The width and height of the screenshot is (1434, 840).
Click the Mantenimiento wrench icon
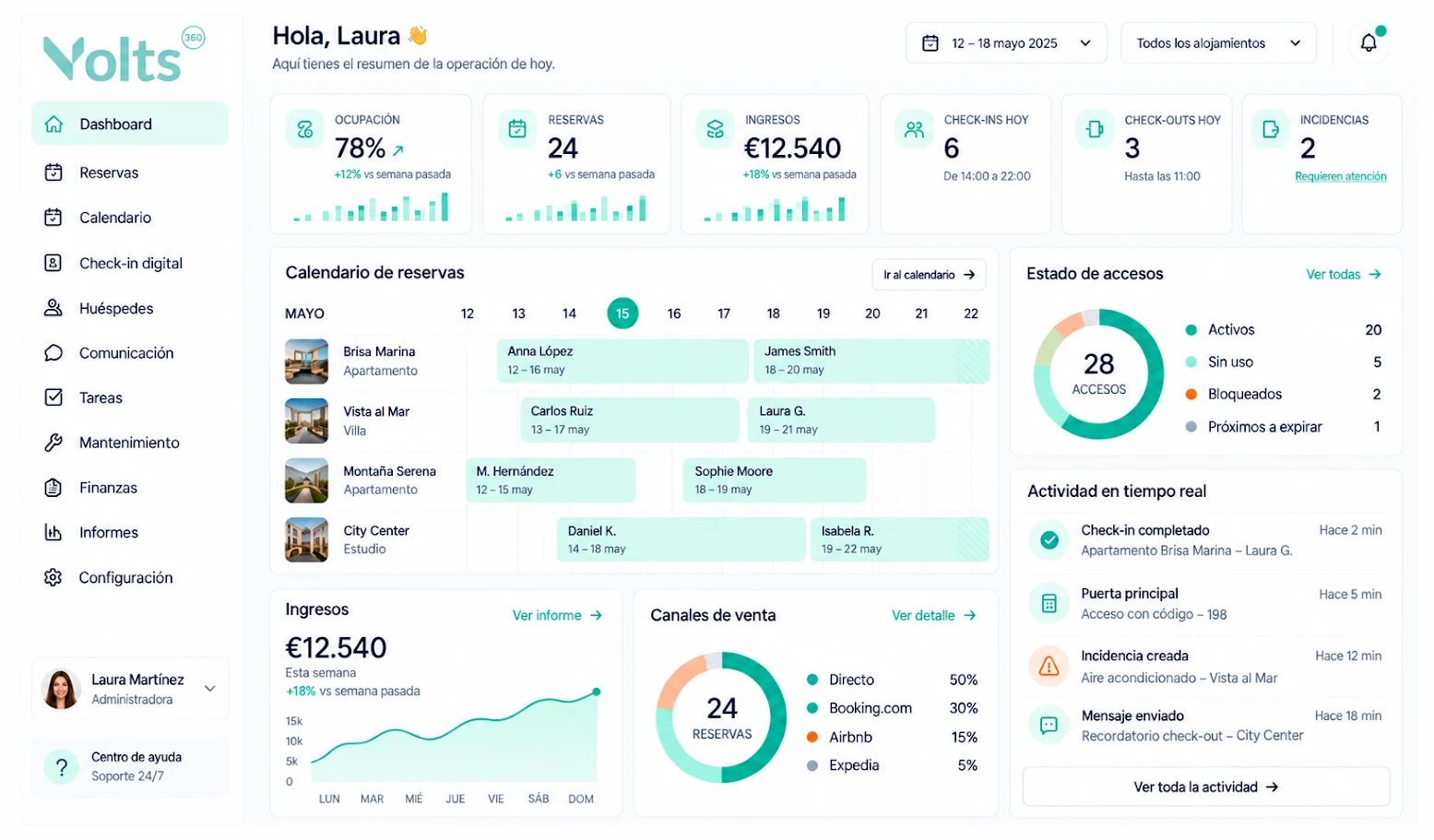click(x=53, y=443)
